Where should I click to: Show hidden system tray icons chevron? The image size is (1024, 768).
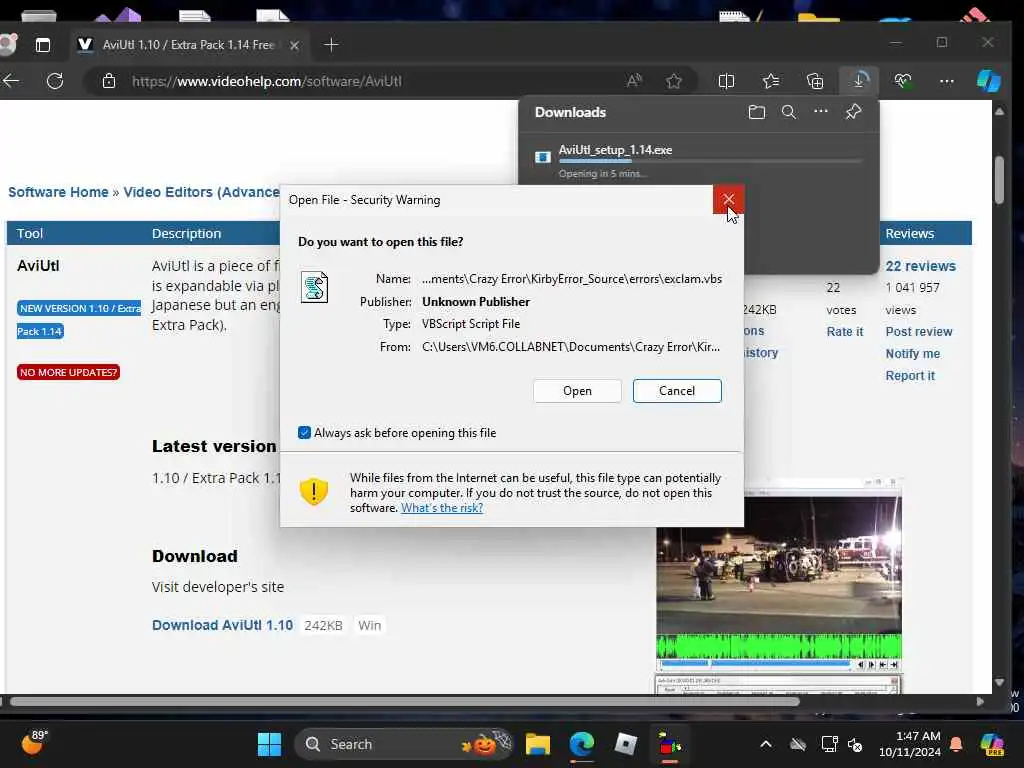click(765, 744)
